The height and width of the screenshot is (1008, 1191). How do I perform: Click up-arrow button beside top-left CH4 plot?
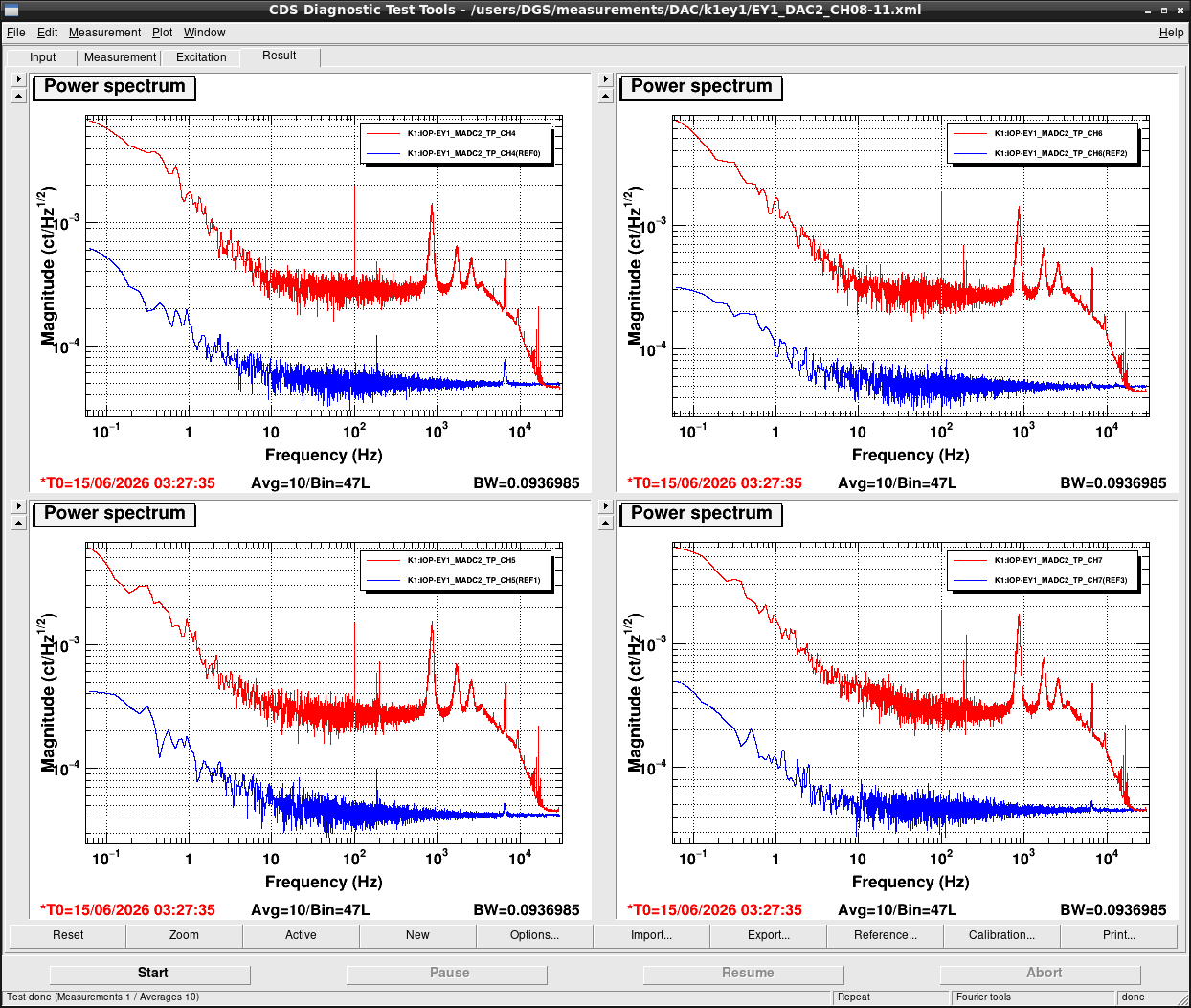18,96
